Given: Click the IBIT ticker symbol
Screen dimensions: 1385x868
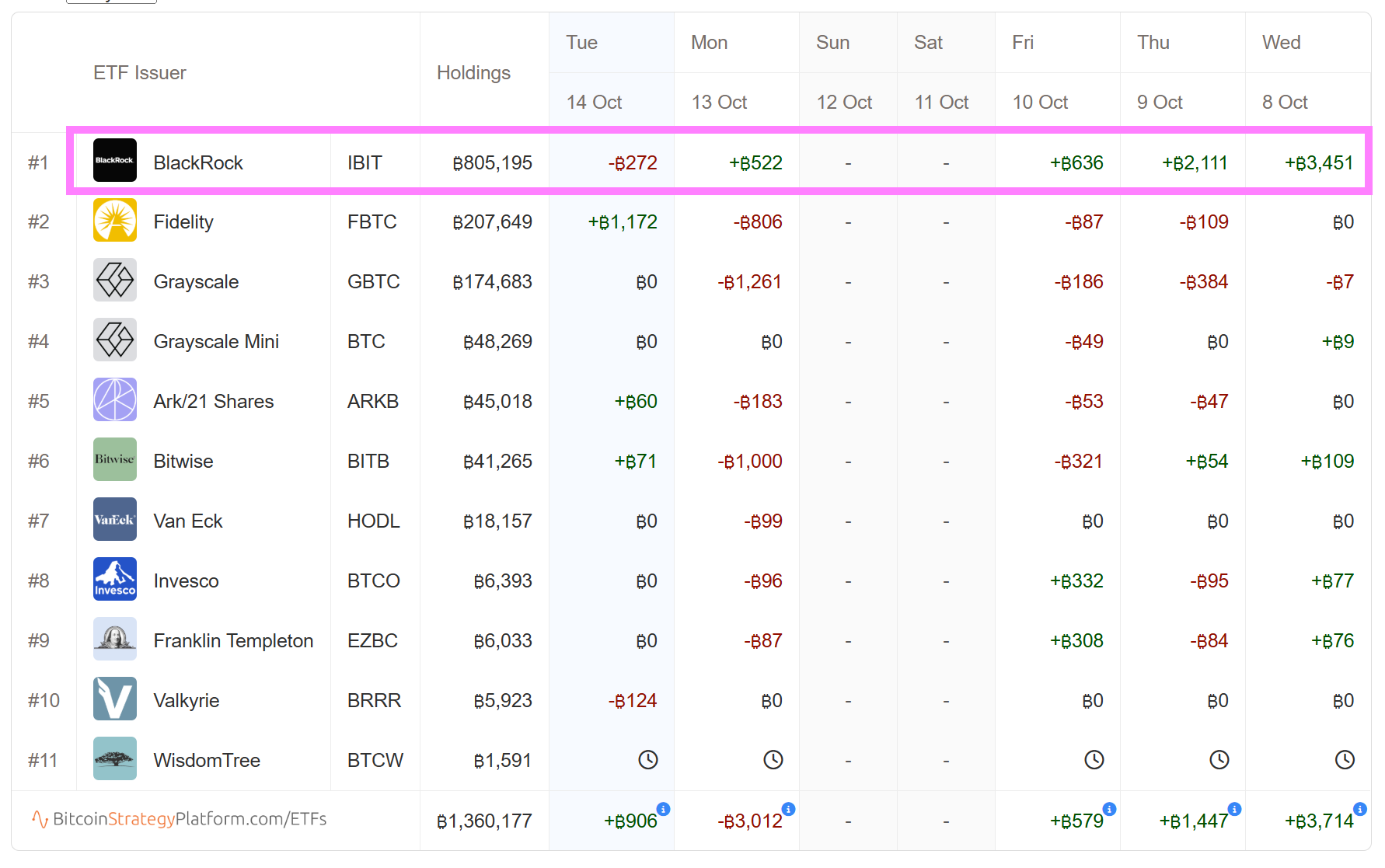Looking at the screenshot, I should 365,163.
